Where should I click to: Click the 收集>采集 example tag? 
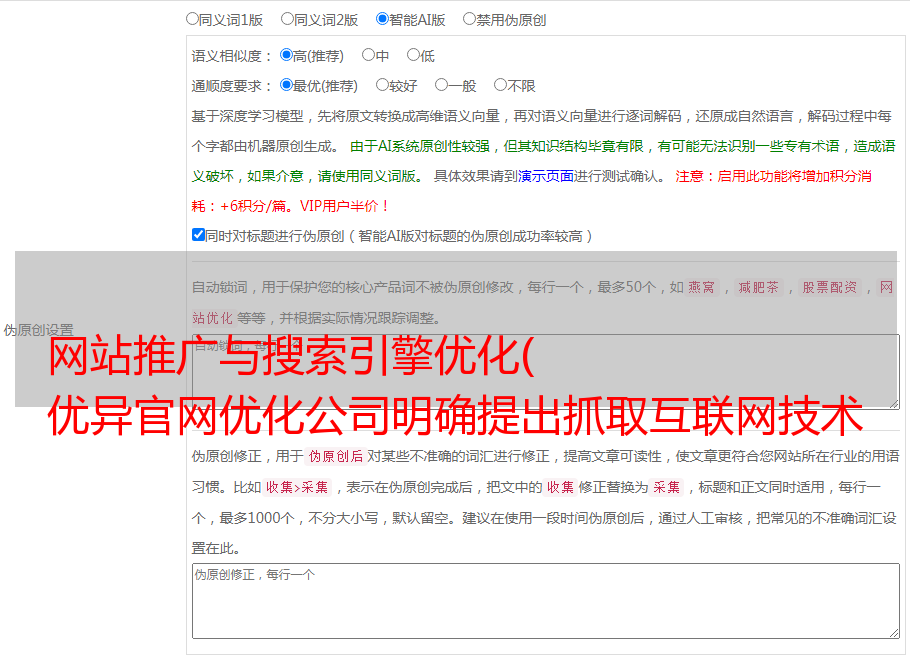pyautogui.click(x=297, y=487)
